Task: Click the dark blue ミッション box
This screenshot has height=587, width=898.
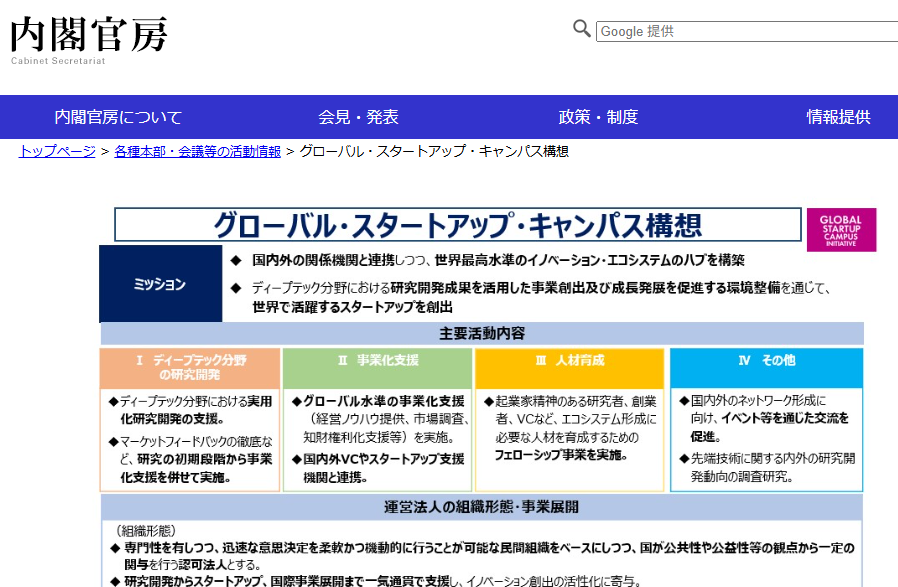Action: (160, 284)
